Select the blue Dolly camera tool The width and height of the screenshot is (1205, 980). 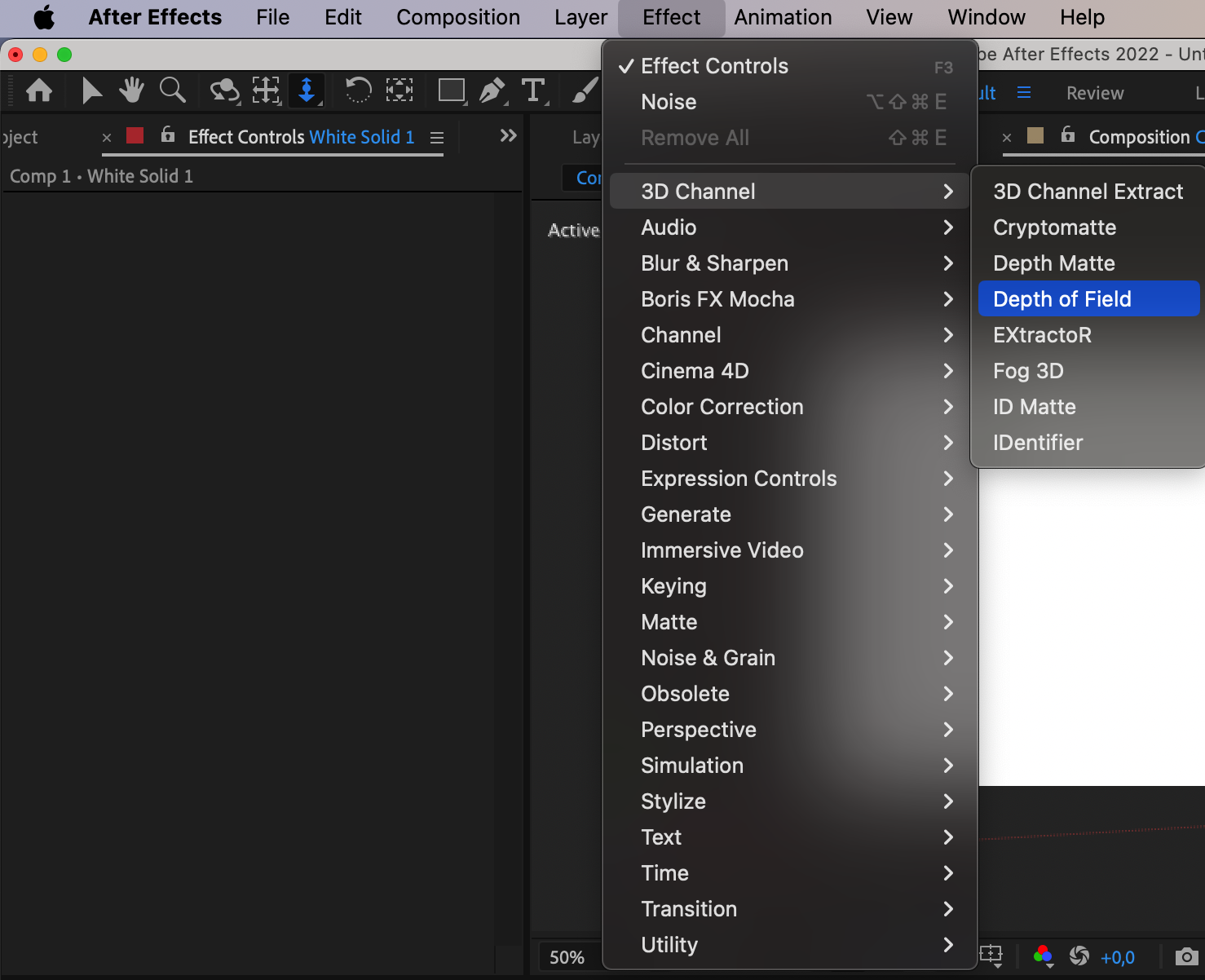tap(307, 90)
